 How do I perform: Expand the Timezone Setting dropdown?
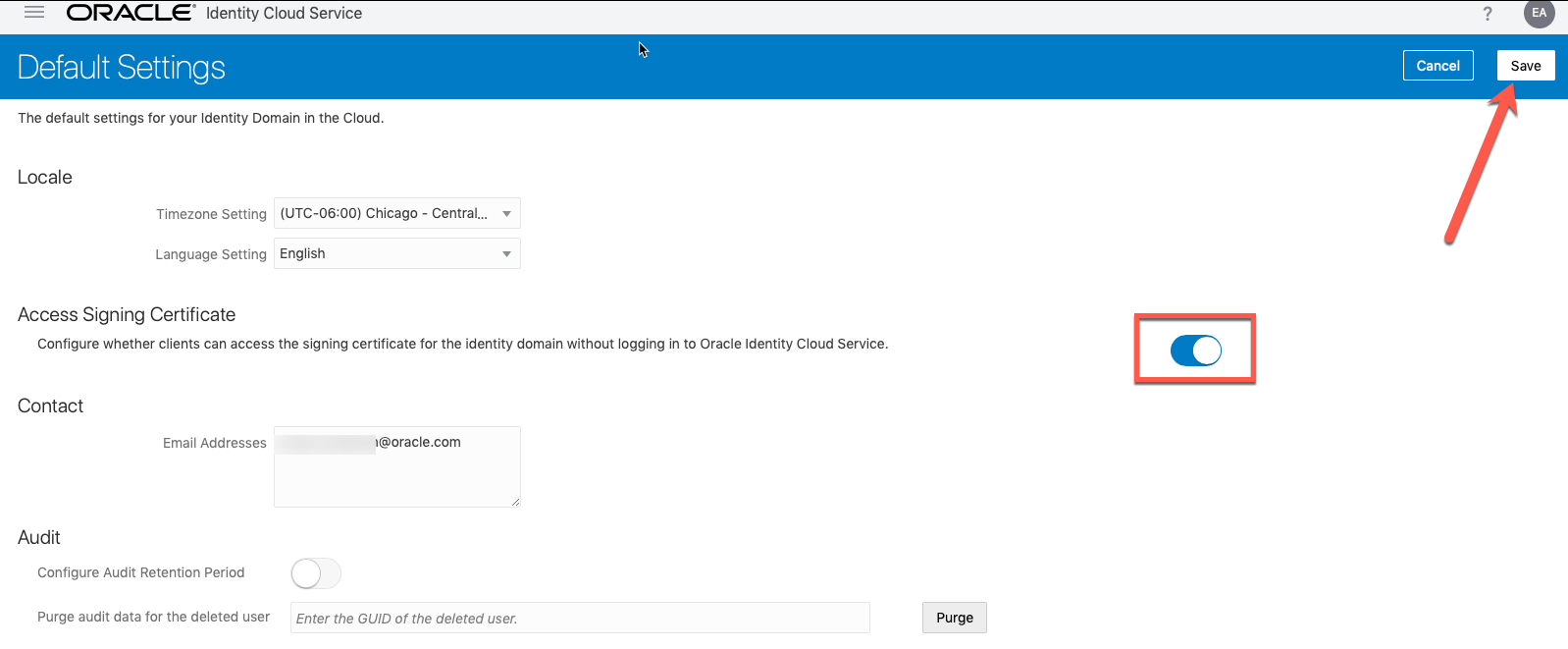[x=396, y=213]
